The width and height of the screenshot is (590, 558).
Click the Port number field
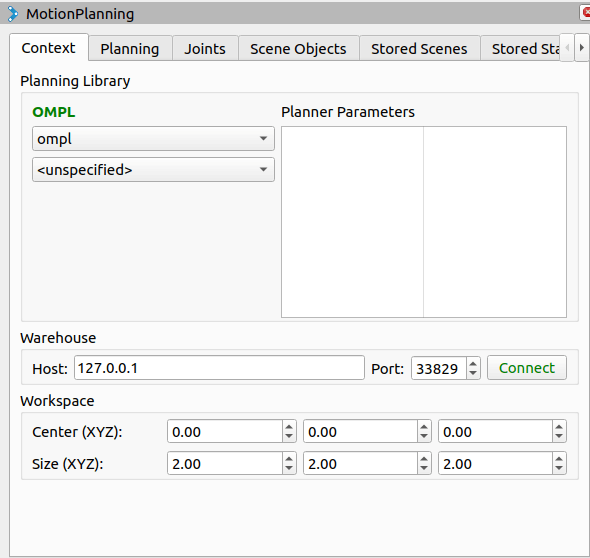point(439,368)
